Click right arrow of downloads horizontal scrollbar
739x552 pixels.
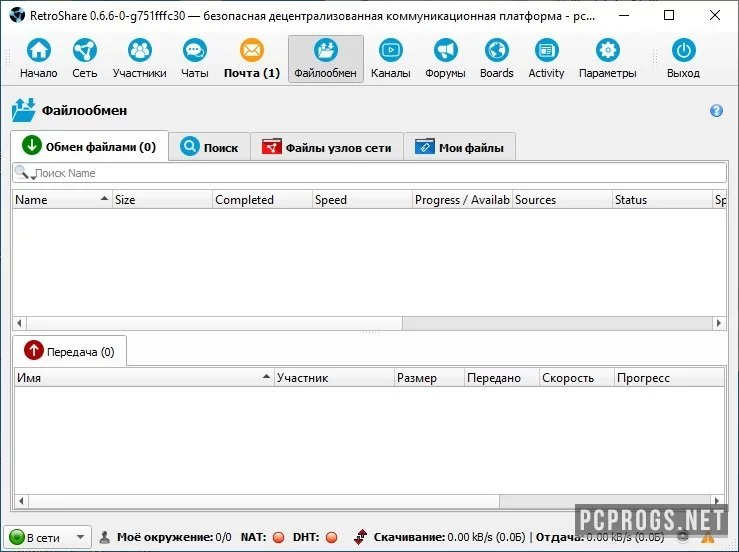click(719, 323)
